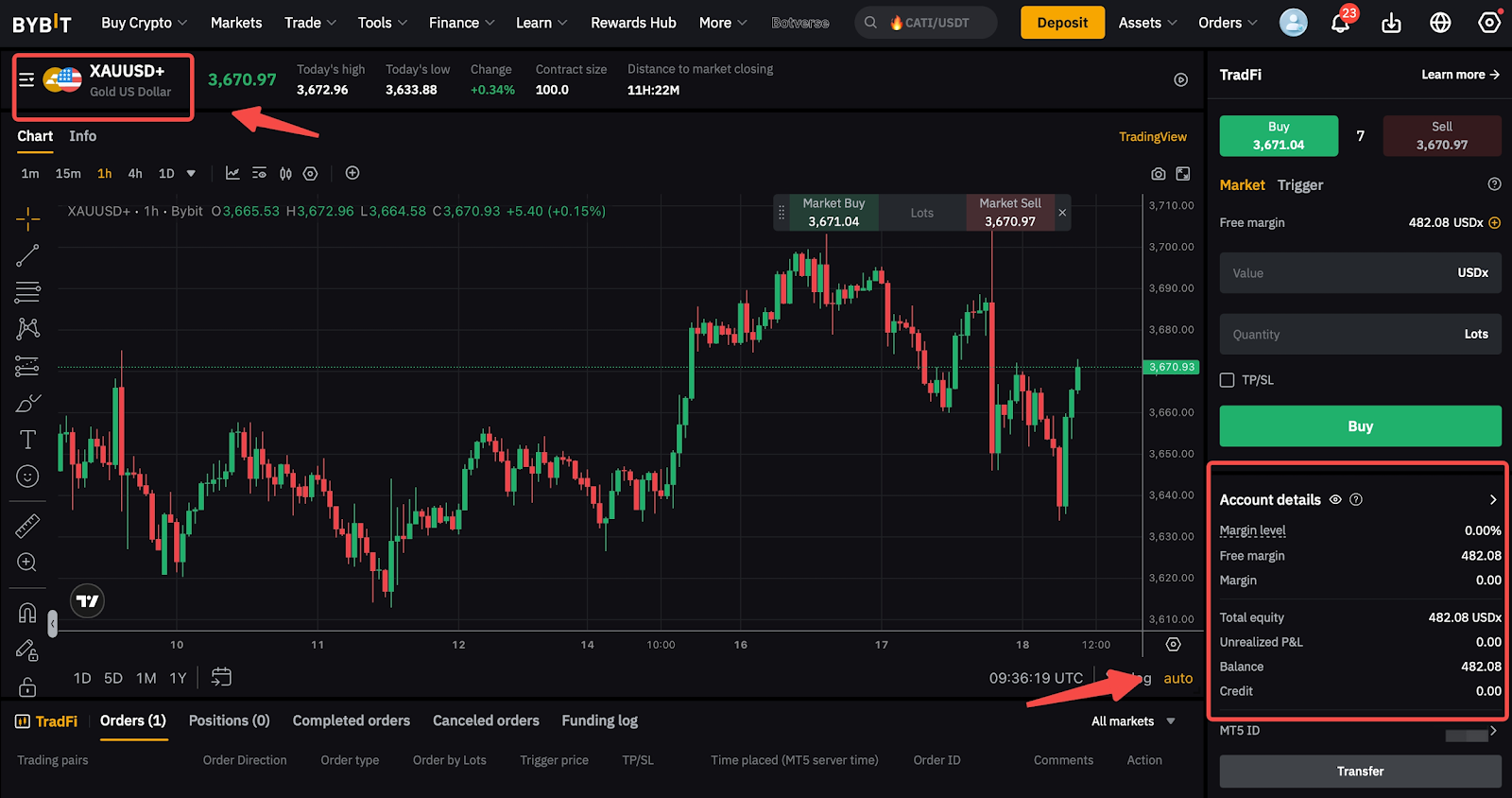The height and width of the screenshot is (798, 1512).
Task: Select the text annotation tool
Action: [x=27, y=440]
